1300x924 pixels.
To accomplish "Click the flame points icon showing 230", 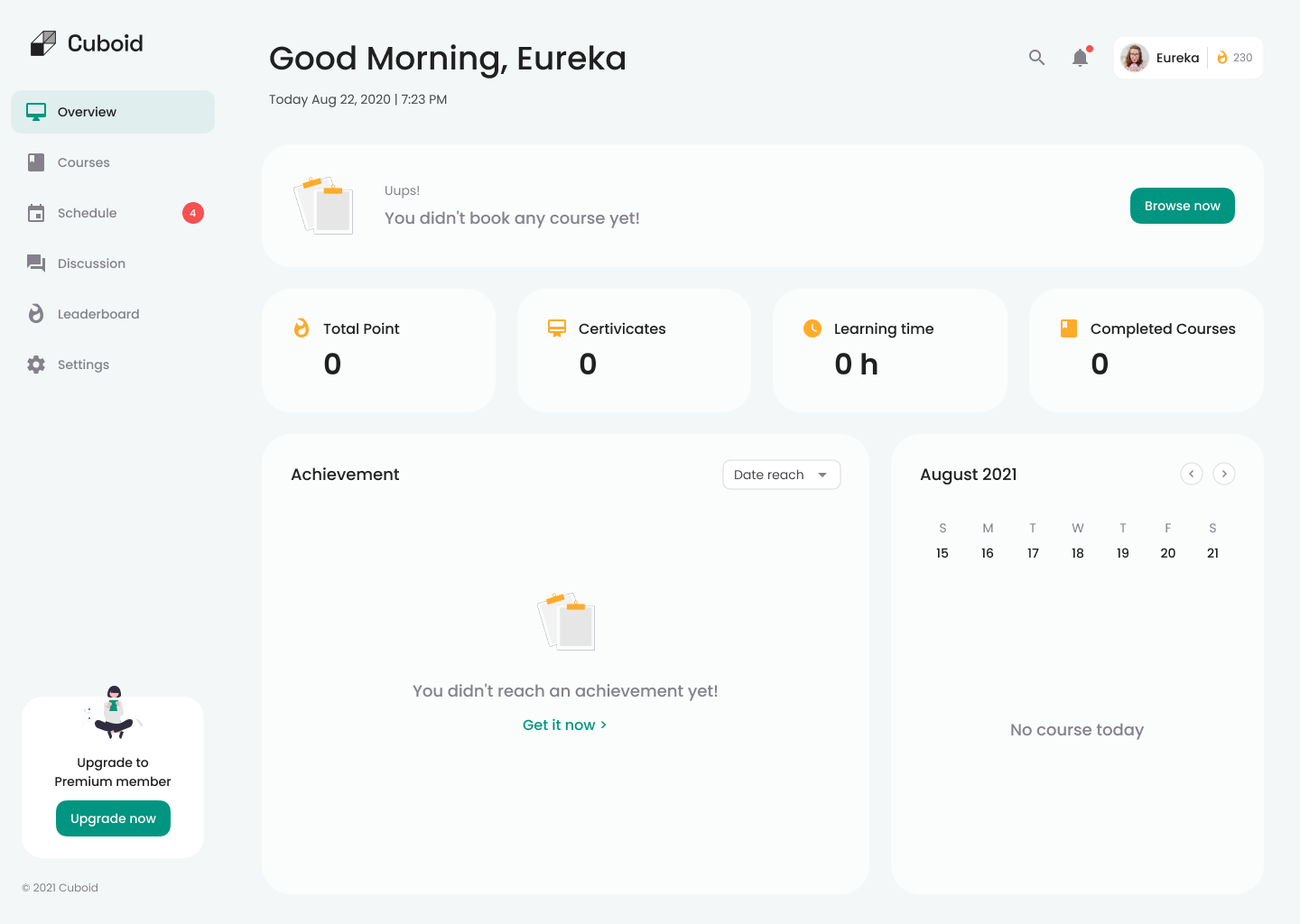I will tap(1222, 58).
